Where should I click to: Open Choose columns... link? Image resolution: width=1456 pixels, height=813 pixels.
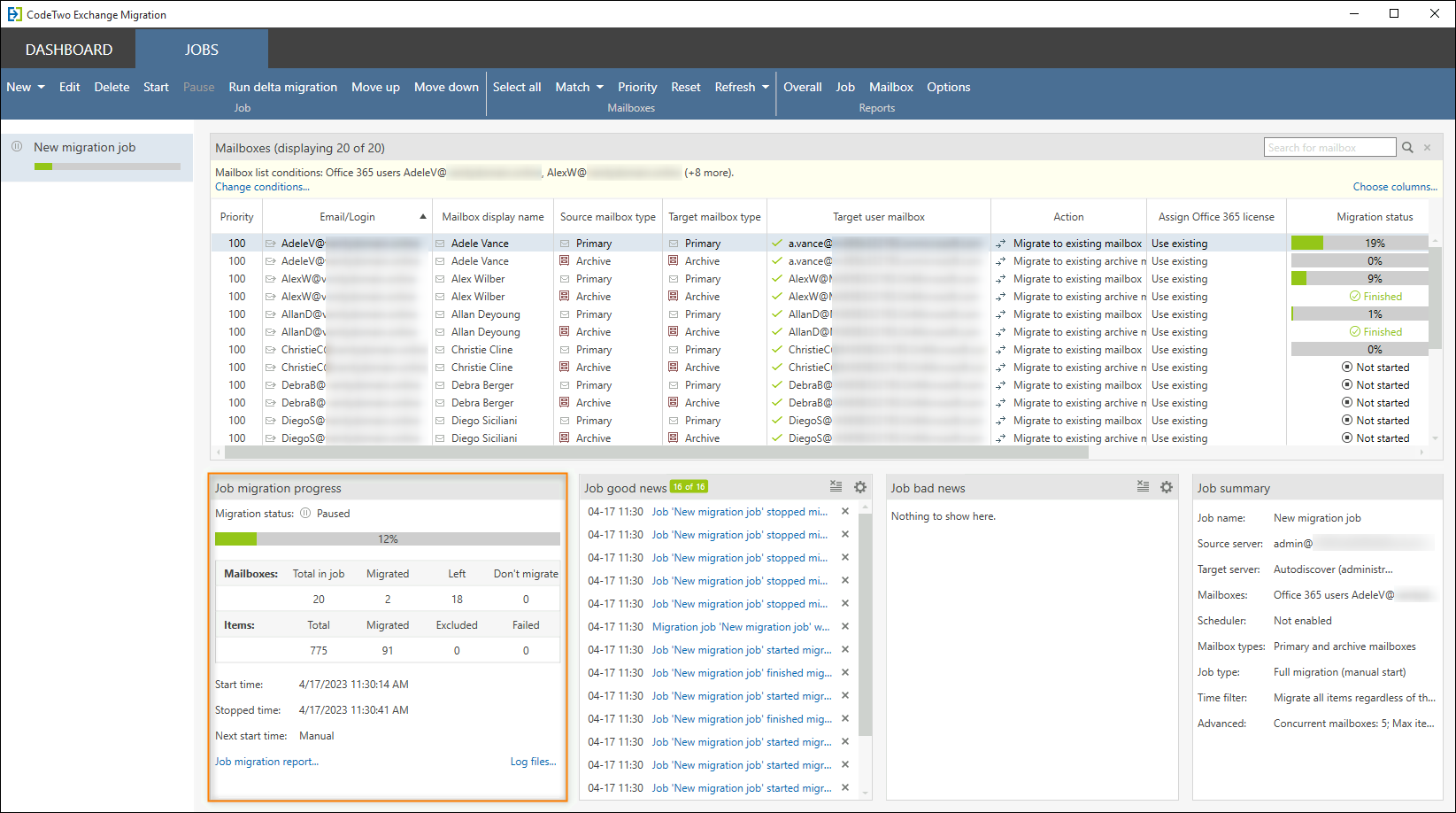(x=1395, y=187)
